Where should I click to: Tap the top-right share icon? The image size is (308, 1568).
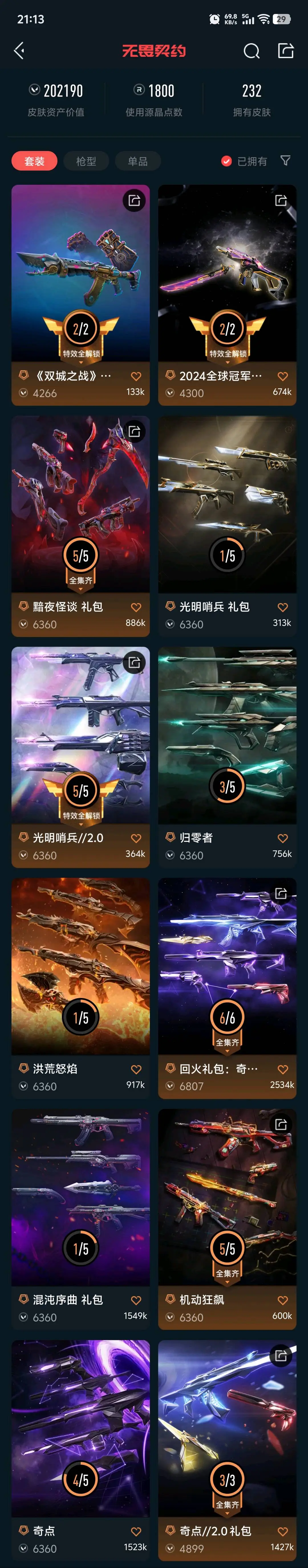[x=285, y=51]
